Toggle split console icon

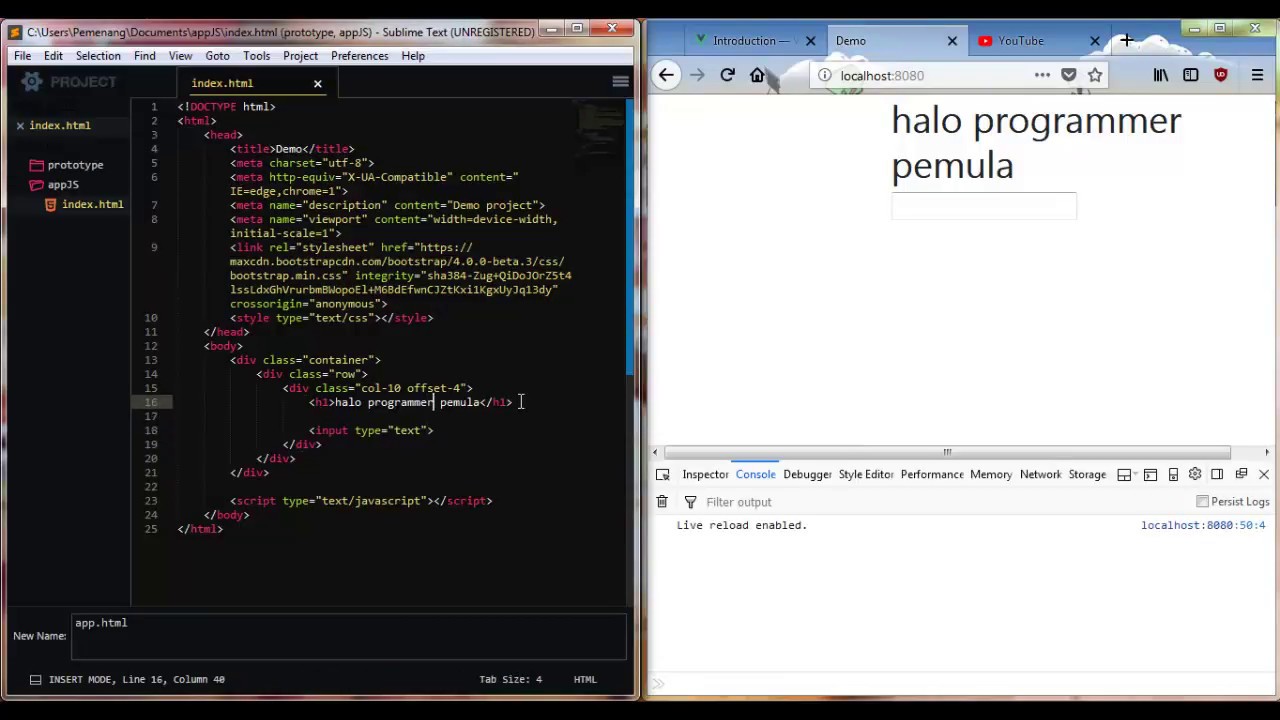(x=1150, y=475)
